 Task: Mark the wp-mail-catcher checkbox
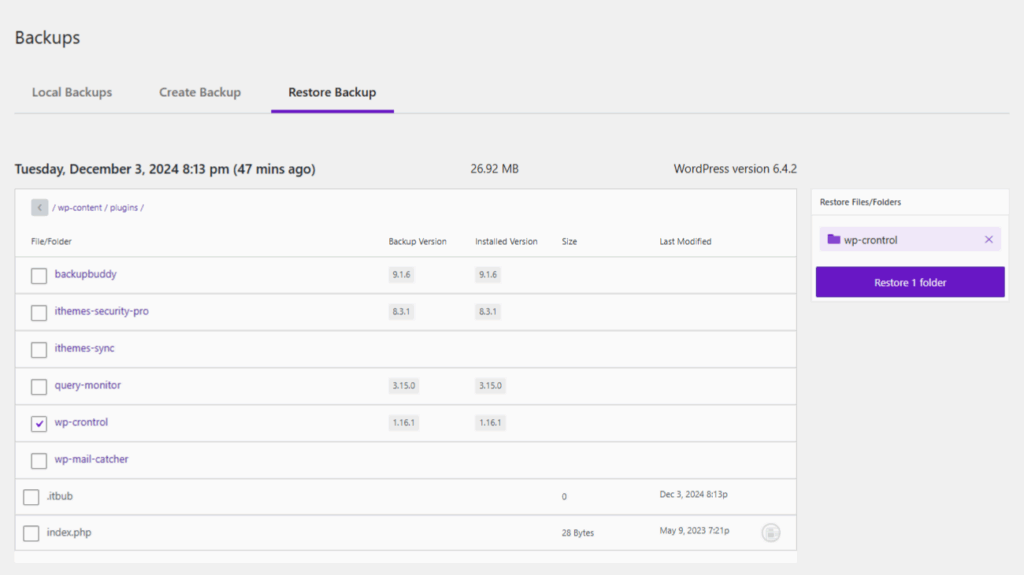click(39, 461)
